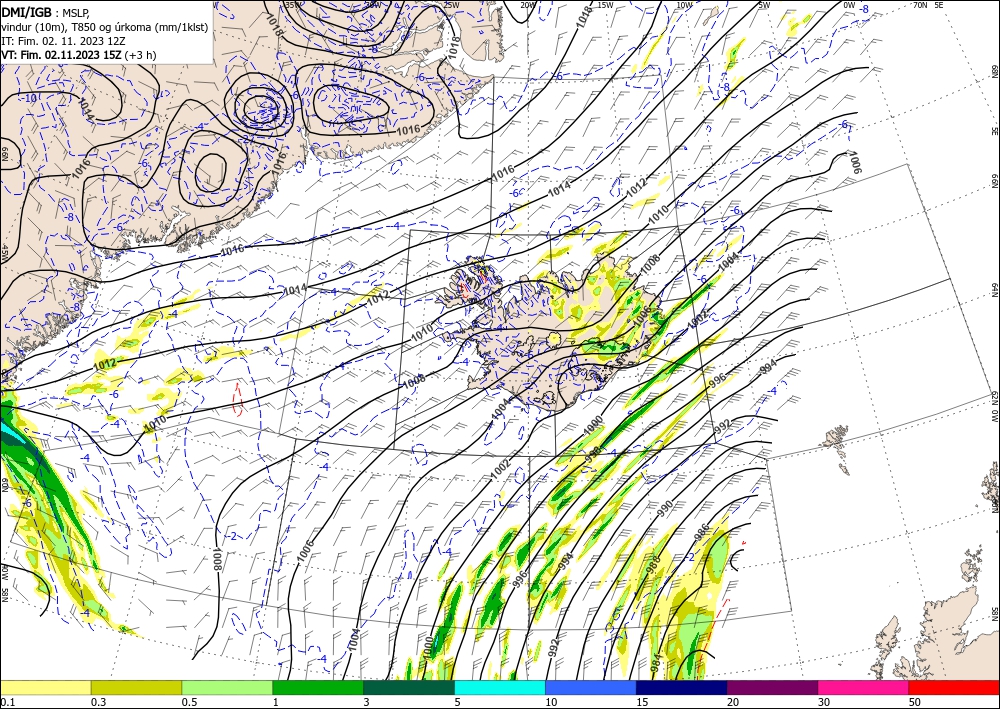Click the '0.3' legend scale value
This screenshot has width=1000, height=709.
click(x=98, y=702)
